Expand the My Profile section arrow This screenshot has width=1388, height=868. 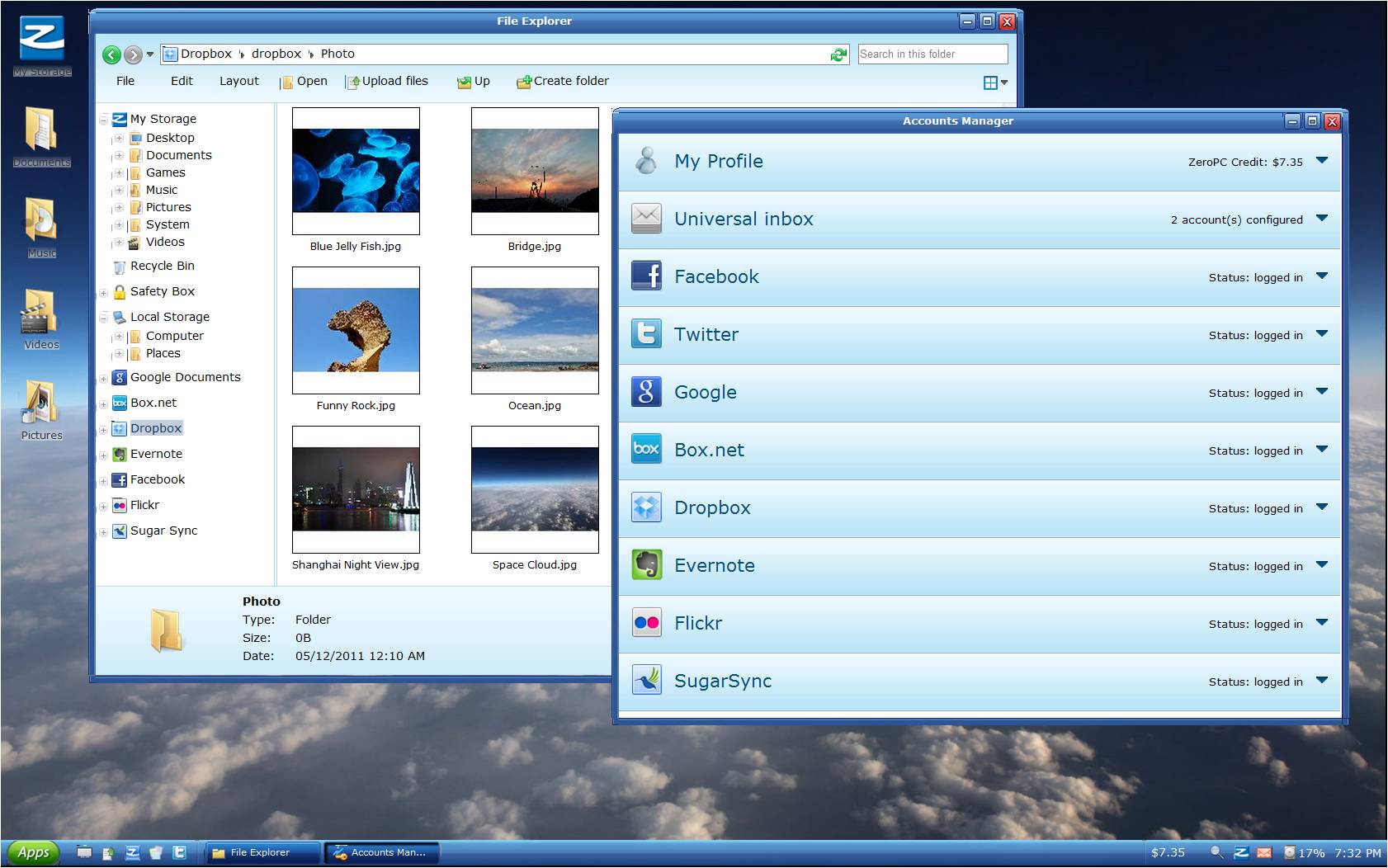(x=1322, y=161)
